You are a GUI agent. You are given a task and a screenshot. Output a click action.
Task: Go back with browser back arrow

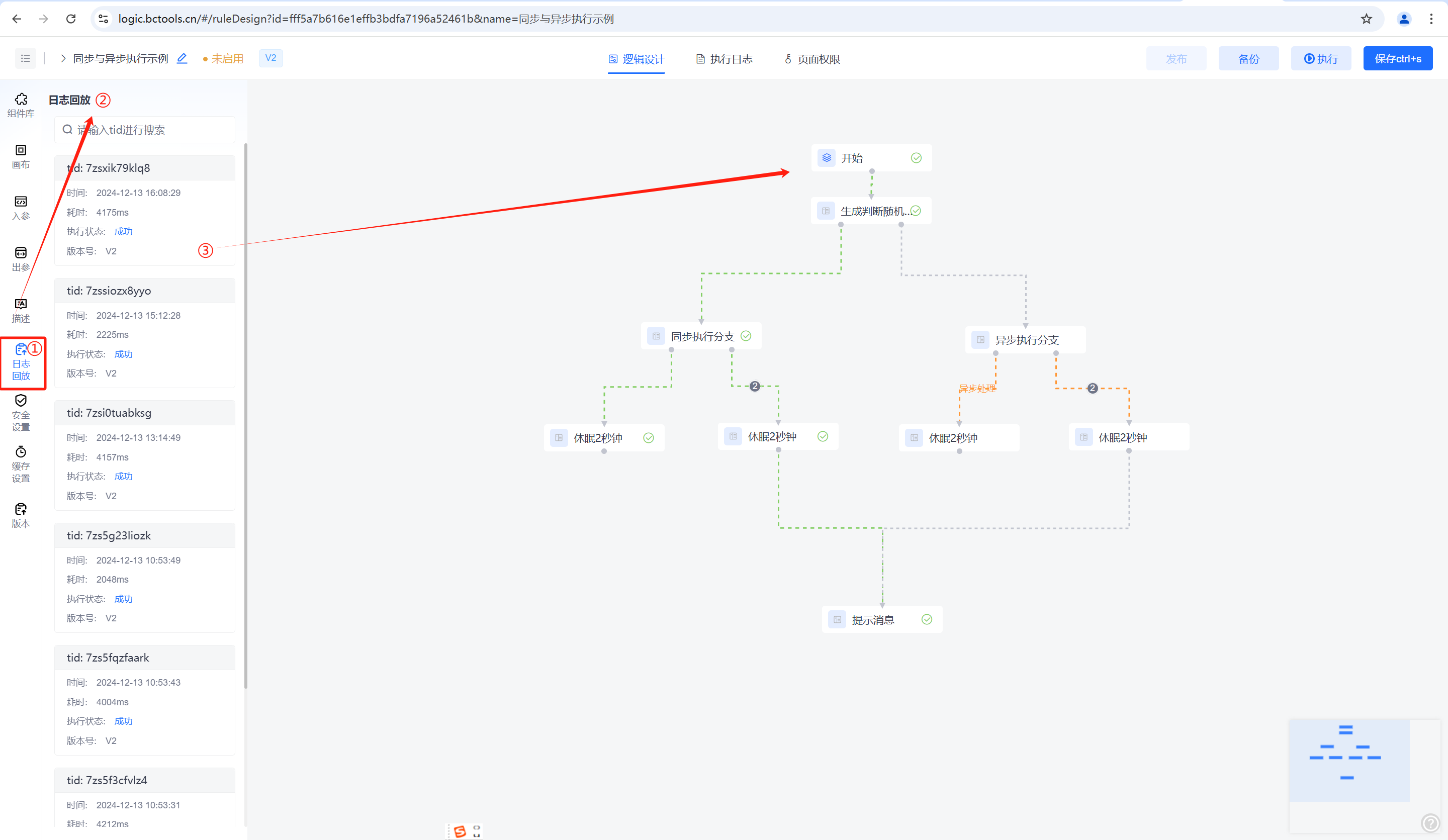[x=17, y=19]
